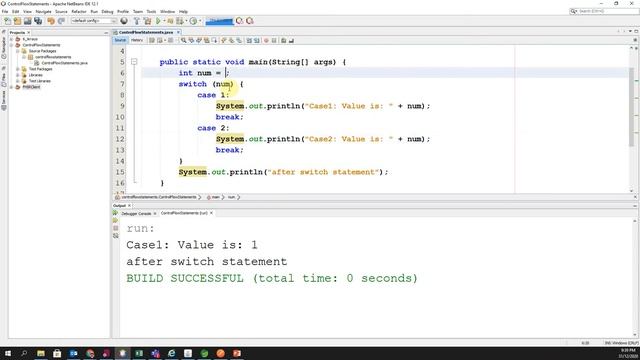This screenshot has height=360, width=640.
Task: Click the Debug Project icon
Action: 180,21
